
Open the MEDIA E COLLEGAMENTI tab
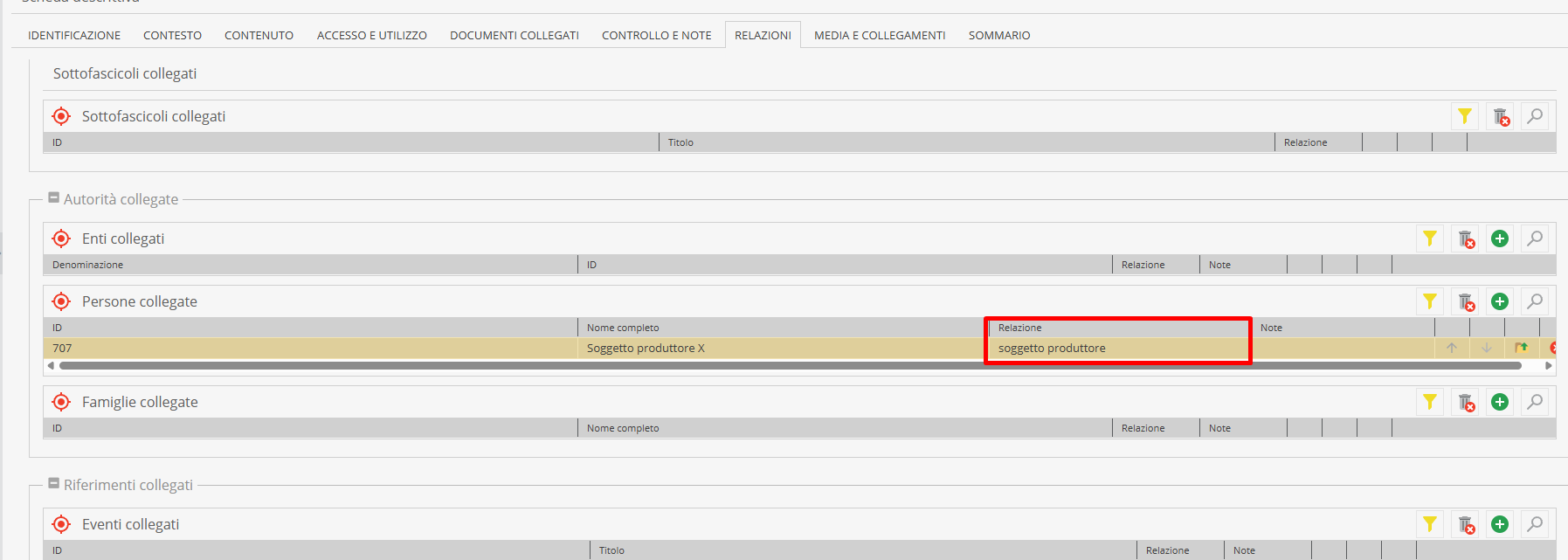click(x=879, y=35)
